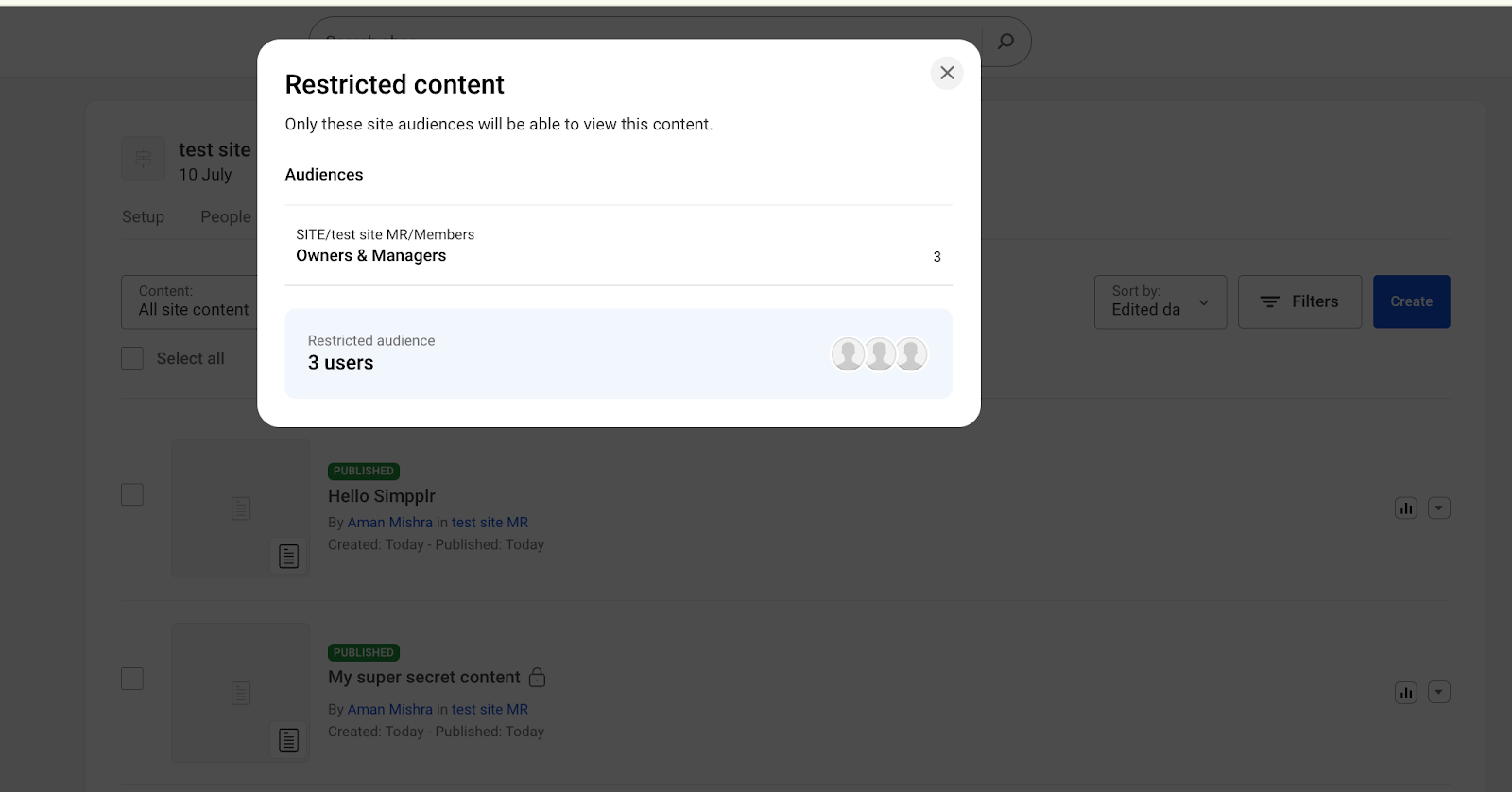Open analytics for My super secret content

pos(1406,693)
